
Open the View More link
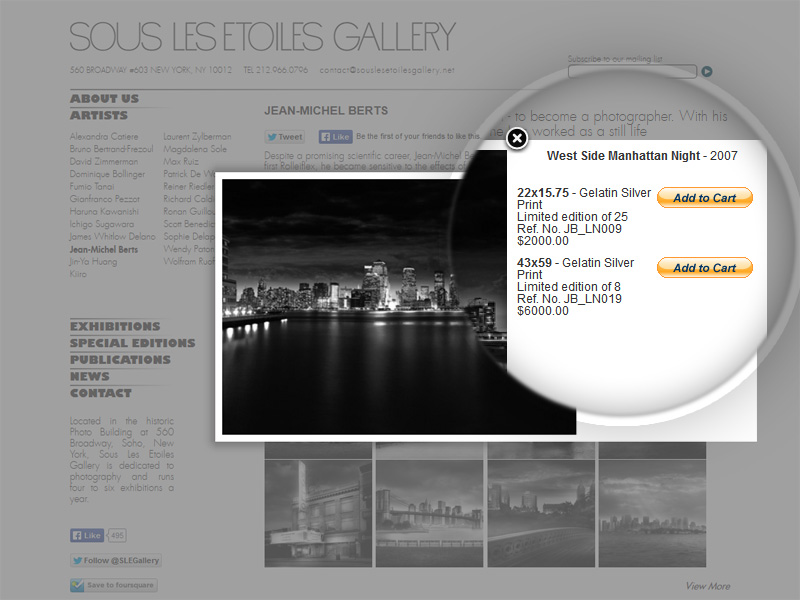tap(708, 586)
